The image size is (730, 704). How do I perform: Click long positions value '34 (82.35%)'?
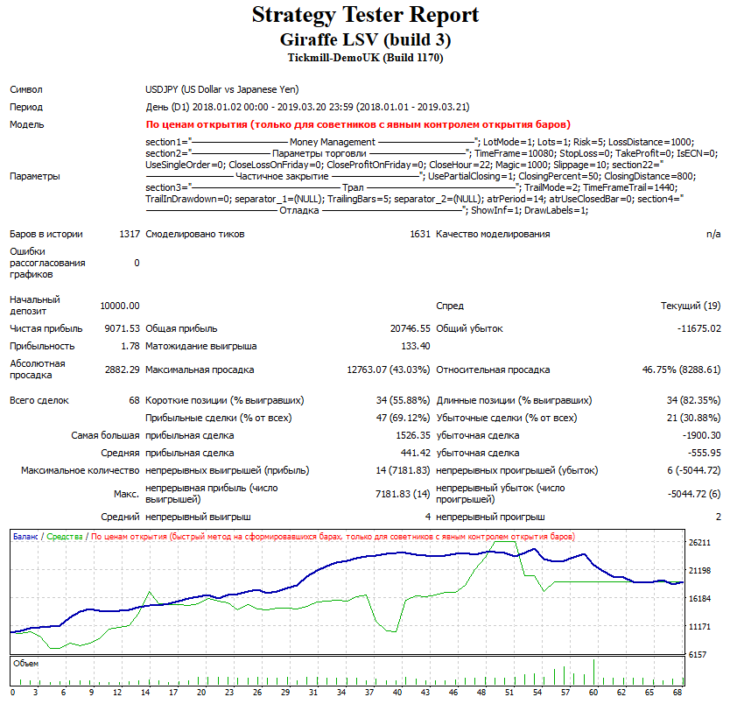pos(694,400)
